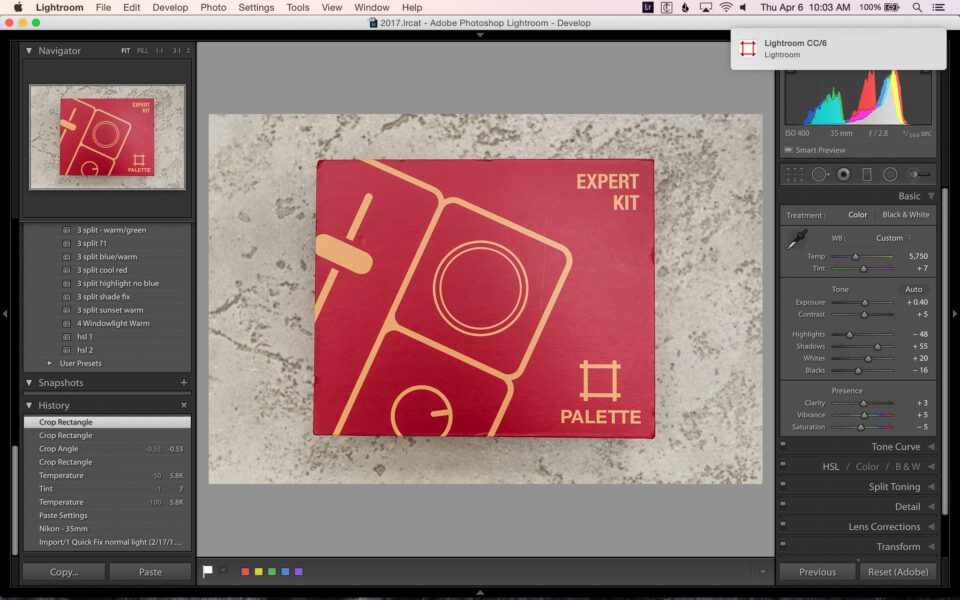Image resolution: width=960 pixels, height=600 pixels.
Task: Set the white pick flag in toolbar
Action: (x=208, y=571)
